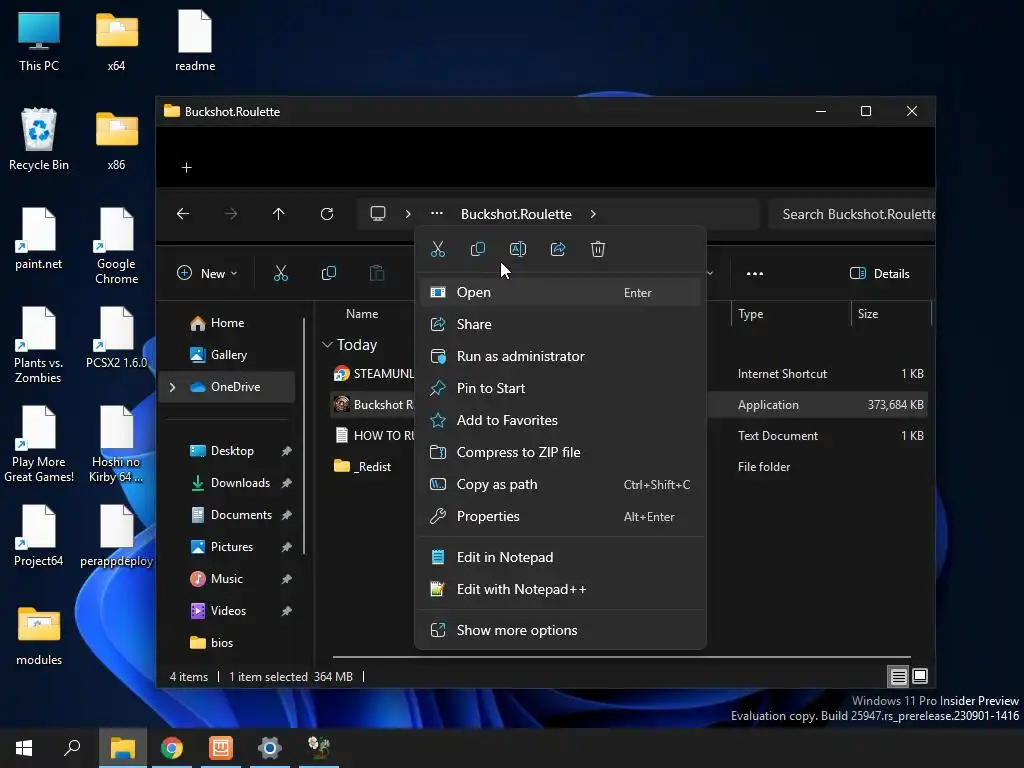The height and width of the screenshot is (768, 1024).
Task: Unpin Desktop using its pin icon
Action: pyautogui.click(x=286, y=451)
